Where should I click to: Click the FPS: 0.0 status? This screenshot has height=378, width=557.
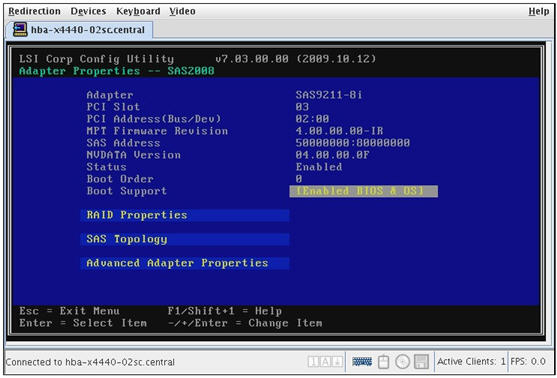pos(528,362)
